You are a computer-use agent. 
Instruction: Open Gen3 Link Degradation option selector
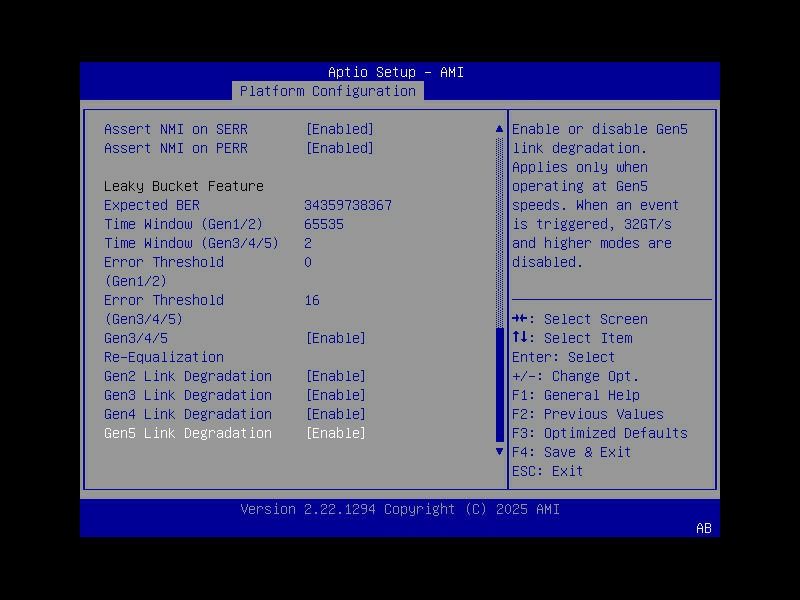pos(337,395)
